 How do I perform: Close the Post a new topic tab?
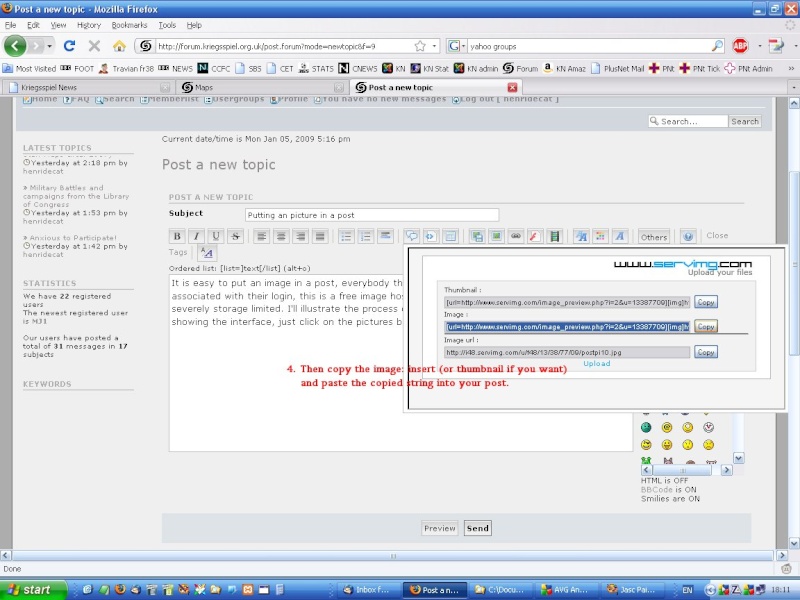pyautogui.click(x=512, y=87)
